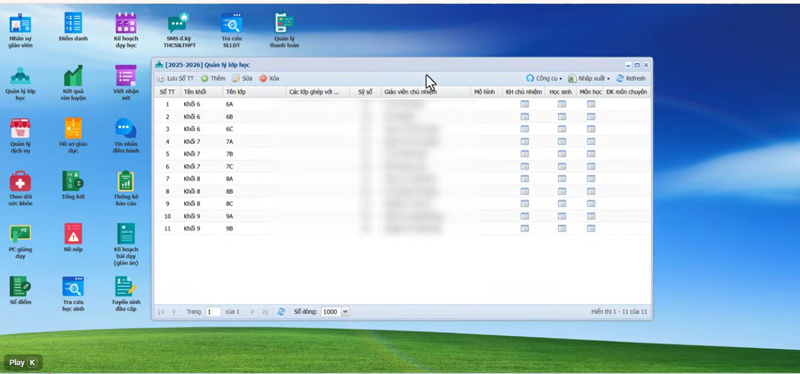Open the Tổng kết desktop icon

73,185
